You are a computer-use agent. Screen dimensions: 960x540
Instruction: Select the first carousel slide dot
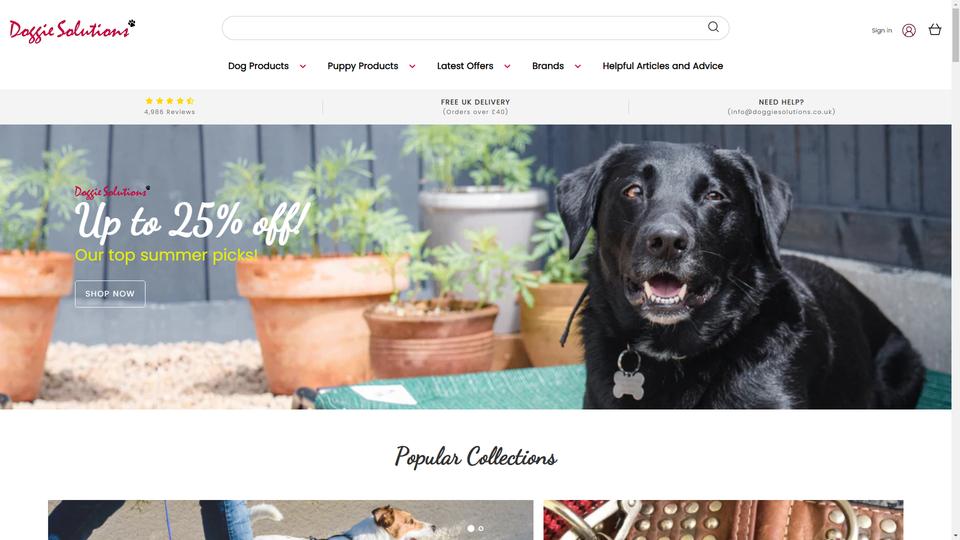tap(471, 528)
